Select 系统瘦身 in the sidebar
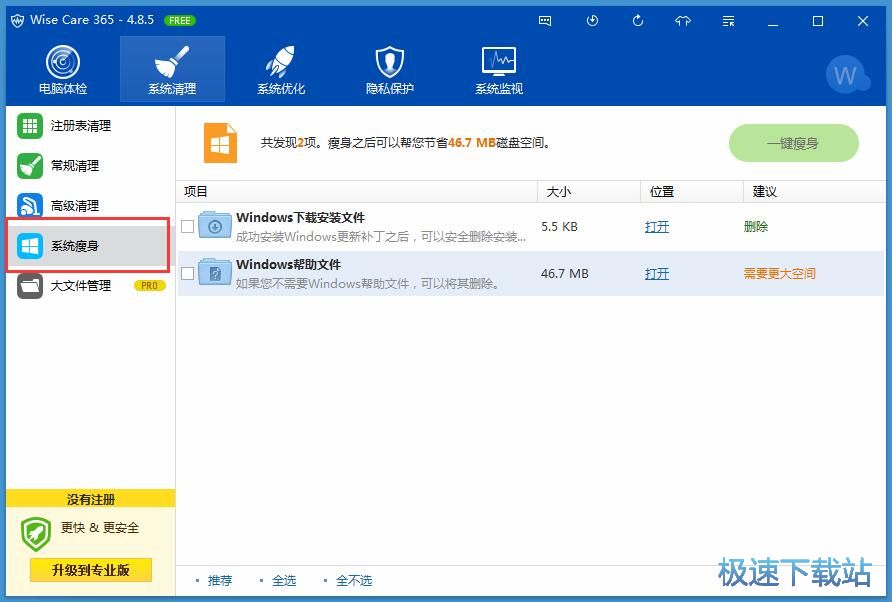 tap(88, 246)
